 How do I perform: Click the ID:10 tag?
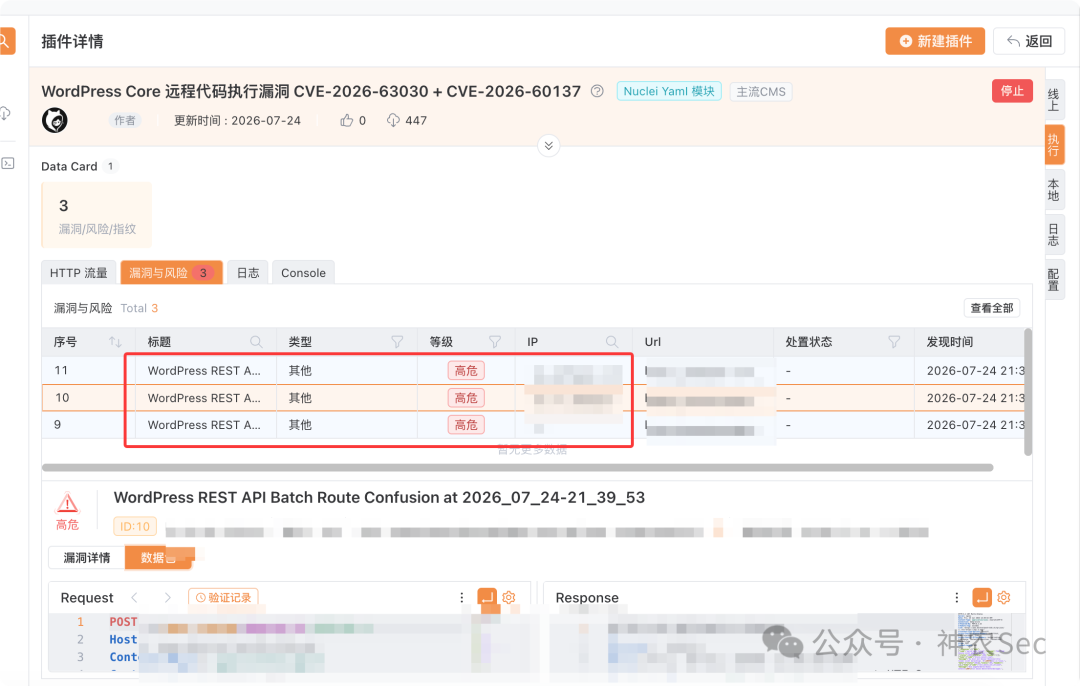135,526
